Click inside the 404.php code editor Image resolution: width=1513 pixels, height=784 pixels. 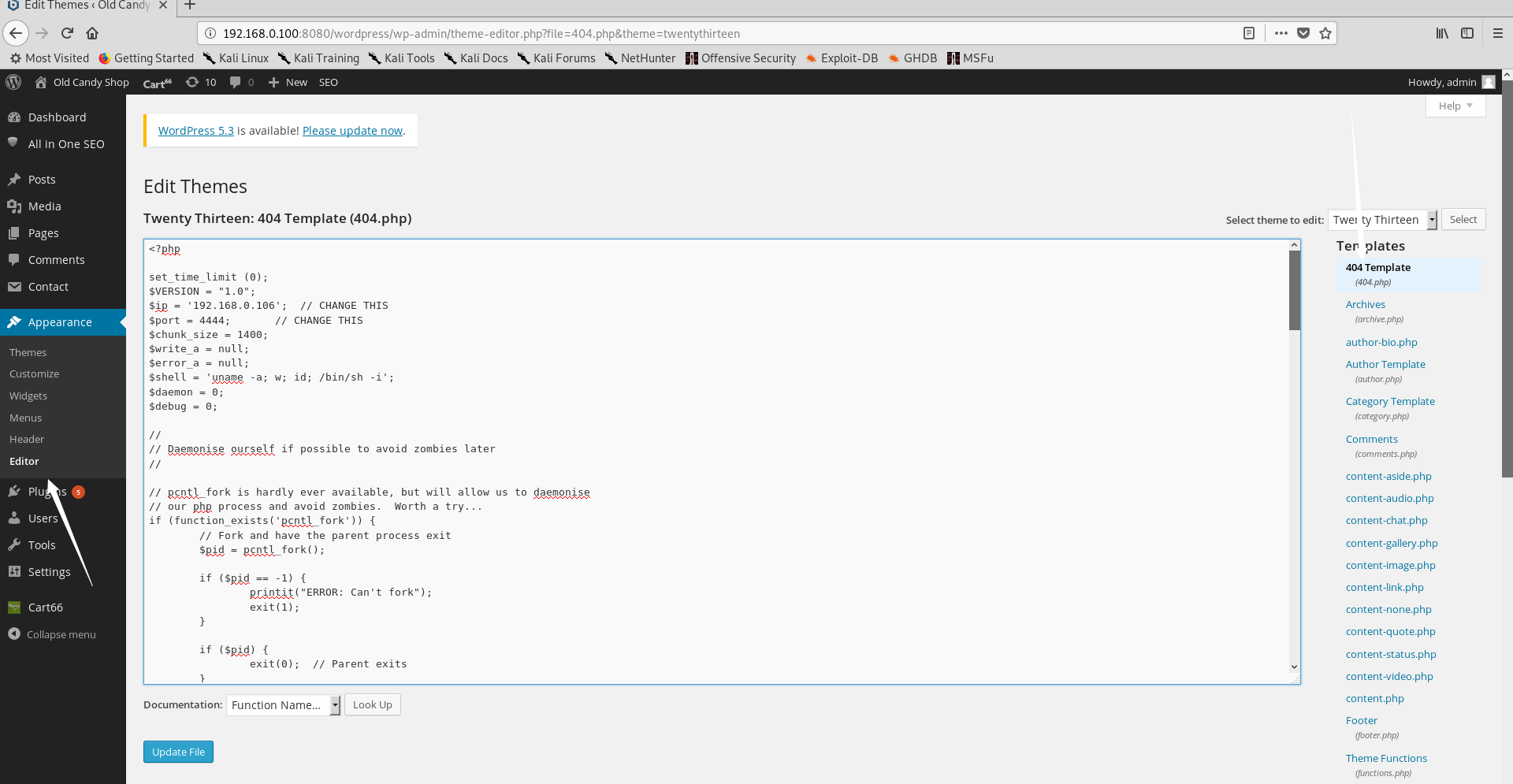(x=716, y=462)
